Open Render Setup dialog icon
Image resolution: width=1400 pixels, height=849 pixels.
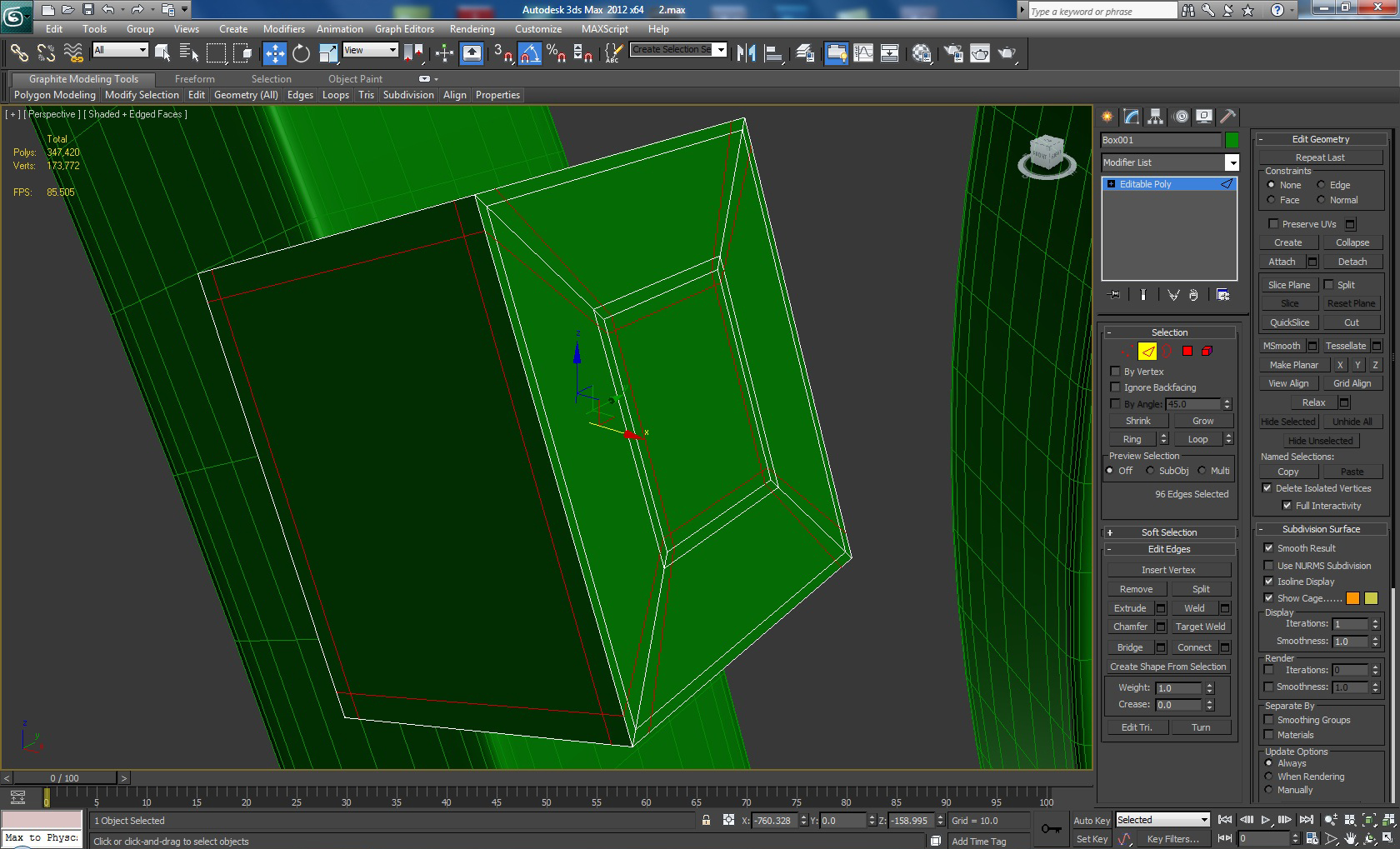tap(953, 53)
